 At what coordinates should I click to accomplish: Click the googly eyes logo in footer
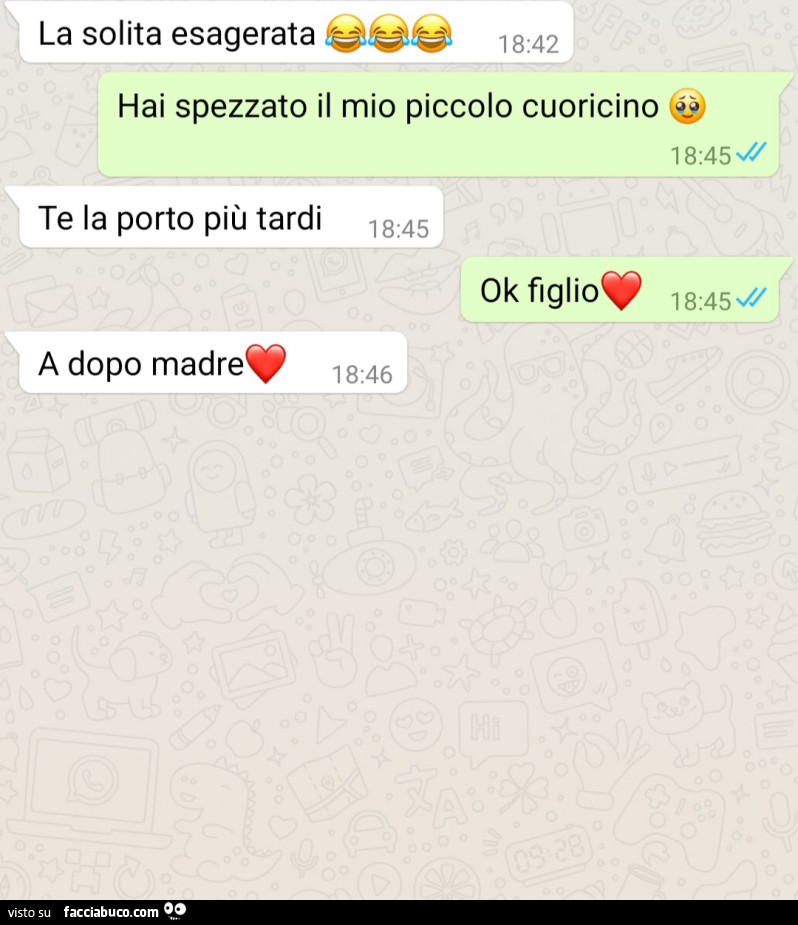[x=175, y=911]
